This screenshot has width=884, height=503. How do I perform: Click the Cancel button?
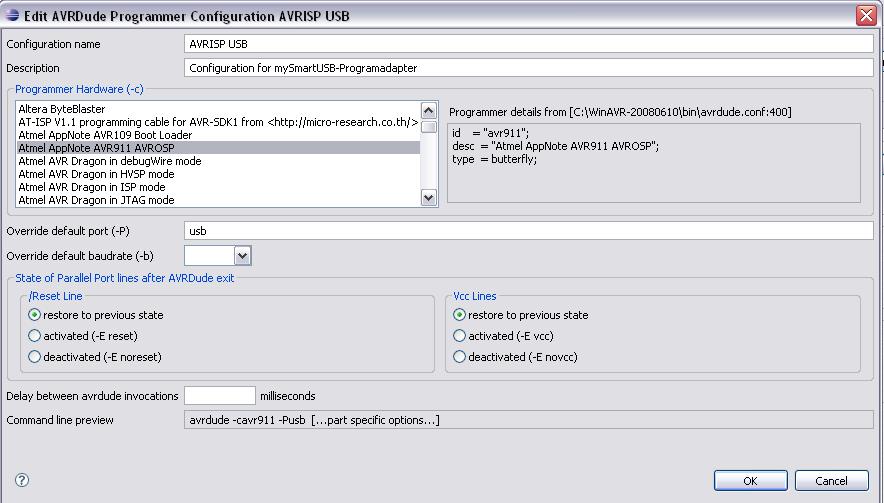pyautogui.click(x=832, y=480)
